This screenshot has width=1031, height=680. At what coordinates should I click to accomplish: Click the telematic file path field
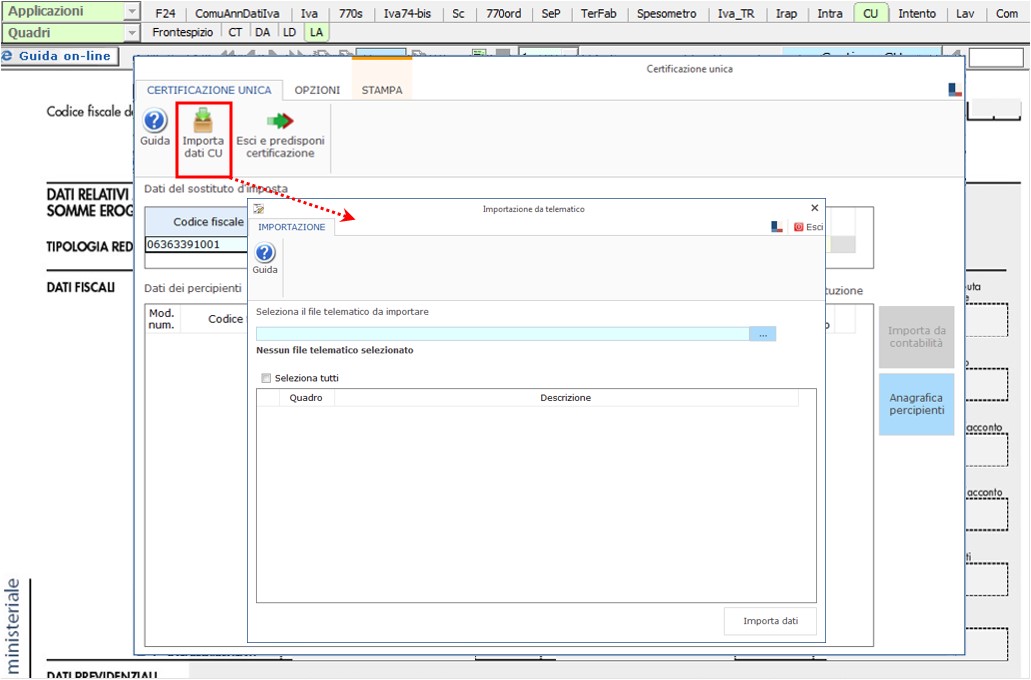pyautogui.click(x=502, y=334)
